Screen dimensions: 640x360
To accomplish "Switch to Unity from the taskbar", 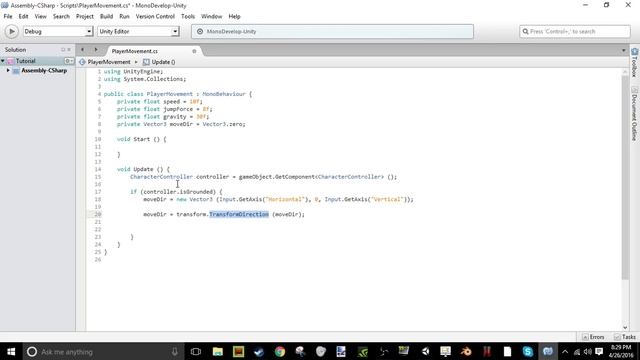I will coord(425,351).
